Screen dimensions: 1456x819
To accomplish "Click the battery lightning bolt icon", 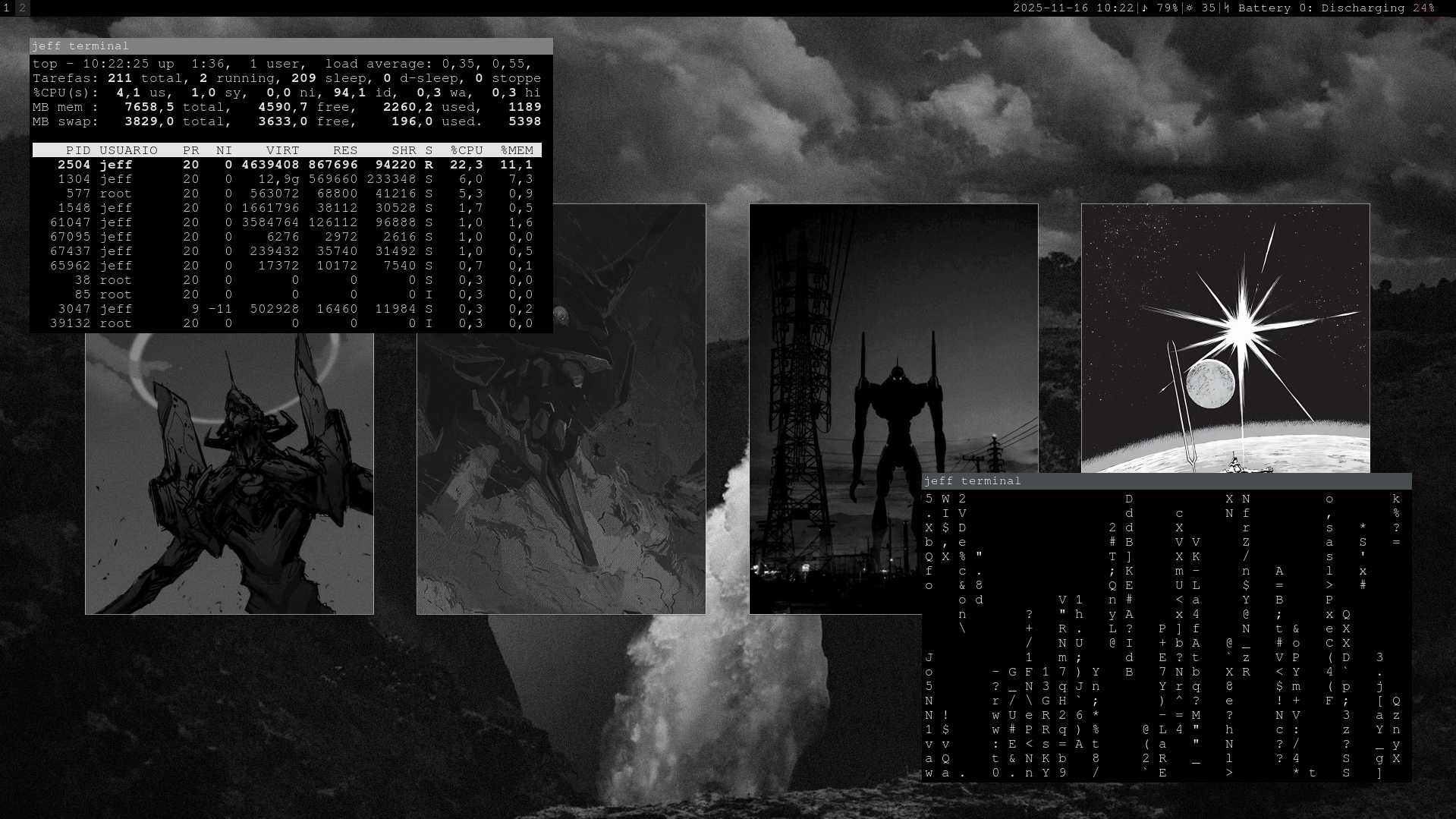I will click(x=1227, y=8).
